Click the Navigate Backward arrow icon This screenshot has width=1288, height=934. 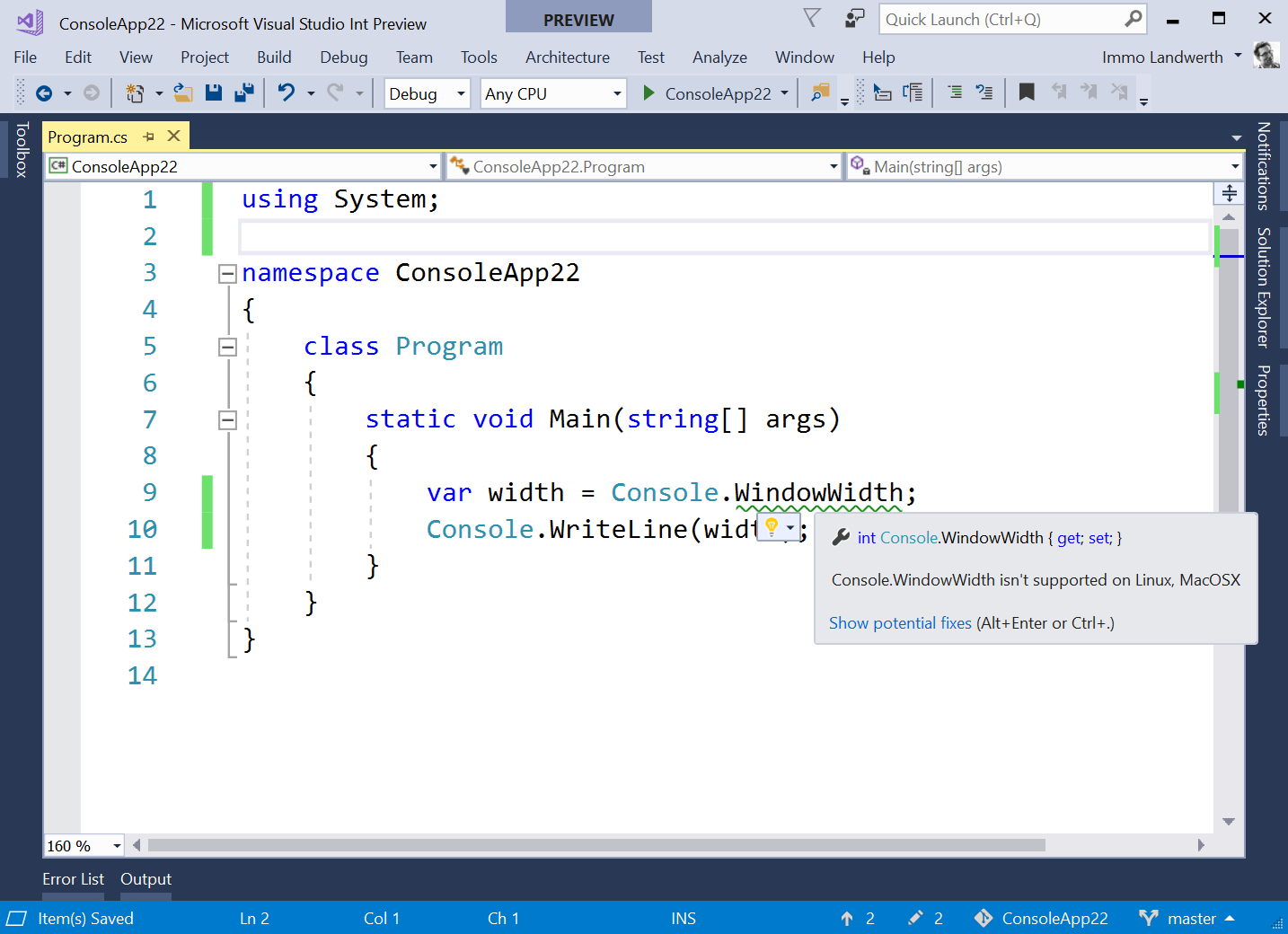43,93
